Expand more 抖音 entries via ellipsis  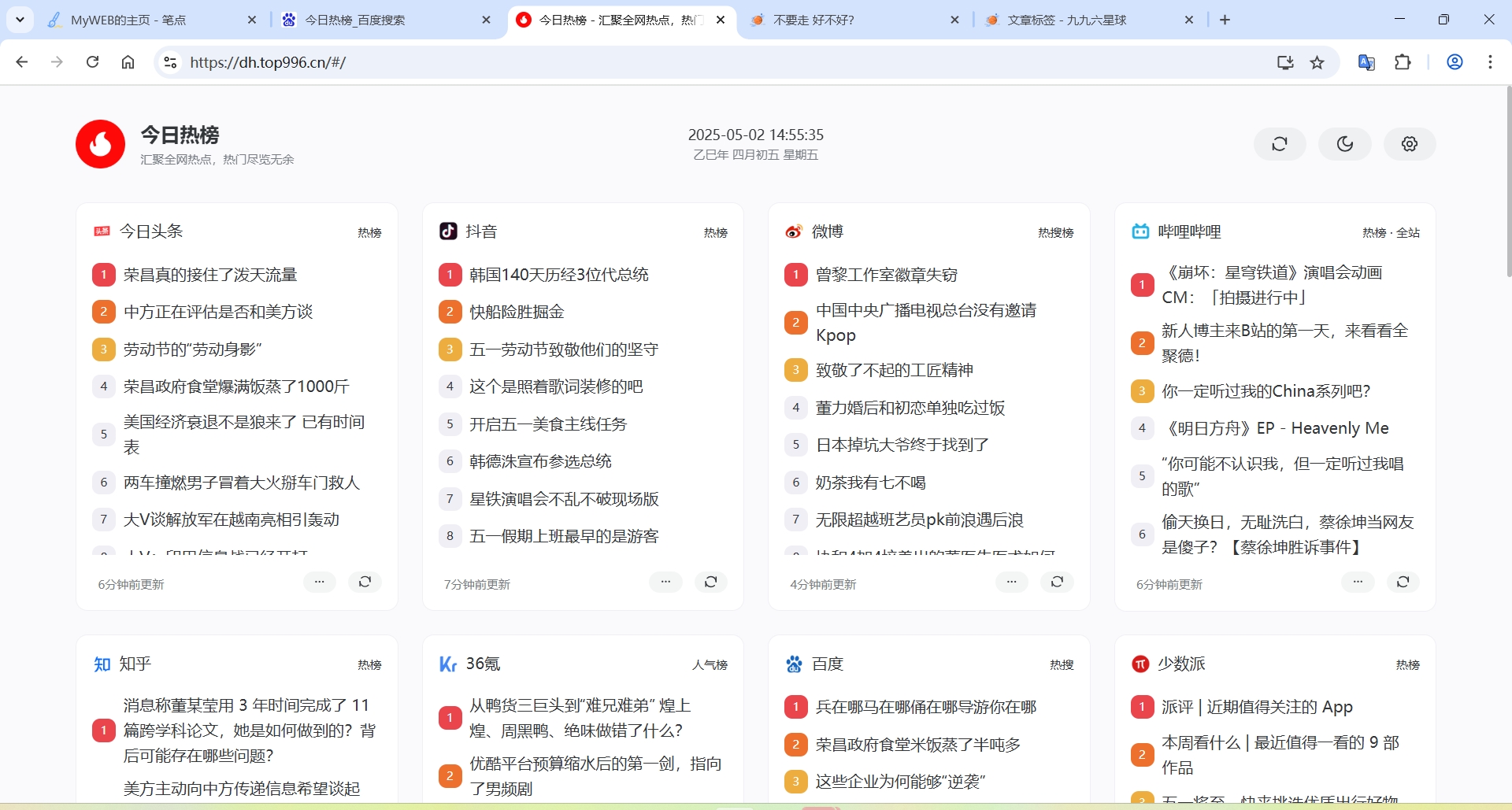pyautogui.click(x=666, y=582)
